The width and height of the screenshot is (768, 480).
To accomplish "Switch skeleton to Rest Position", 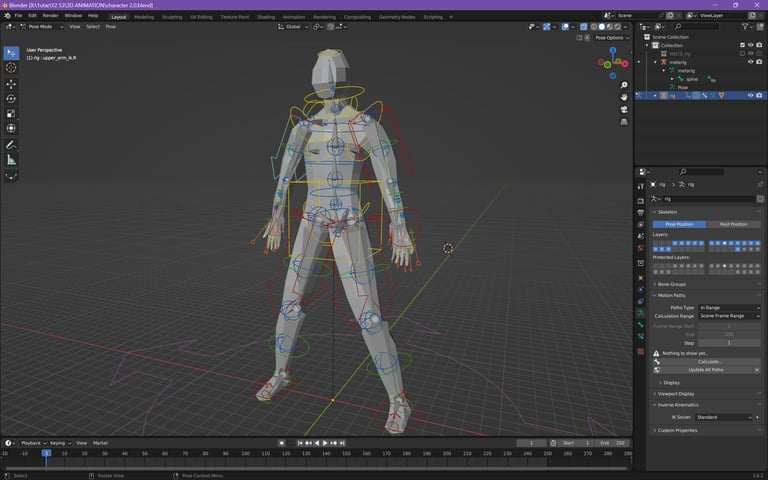I will coord(733,224).
